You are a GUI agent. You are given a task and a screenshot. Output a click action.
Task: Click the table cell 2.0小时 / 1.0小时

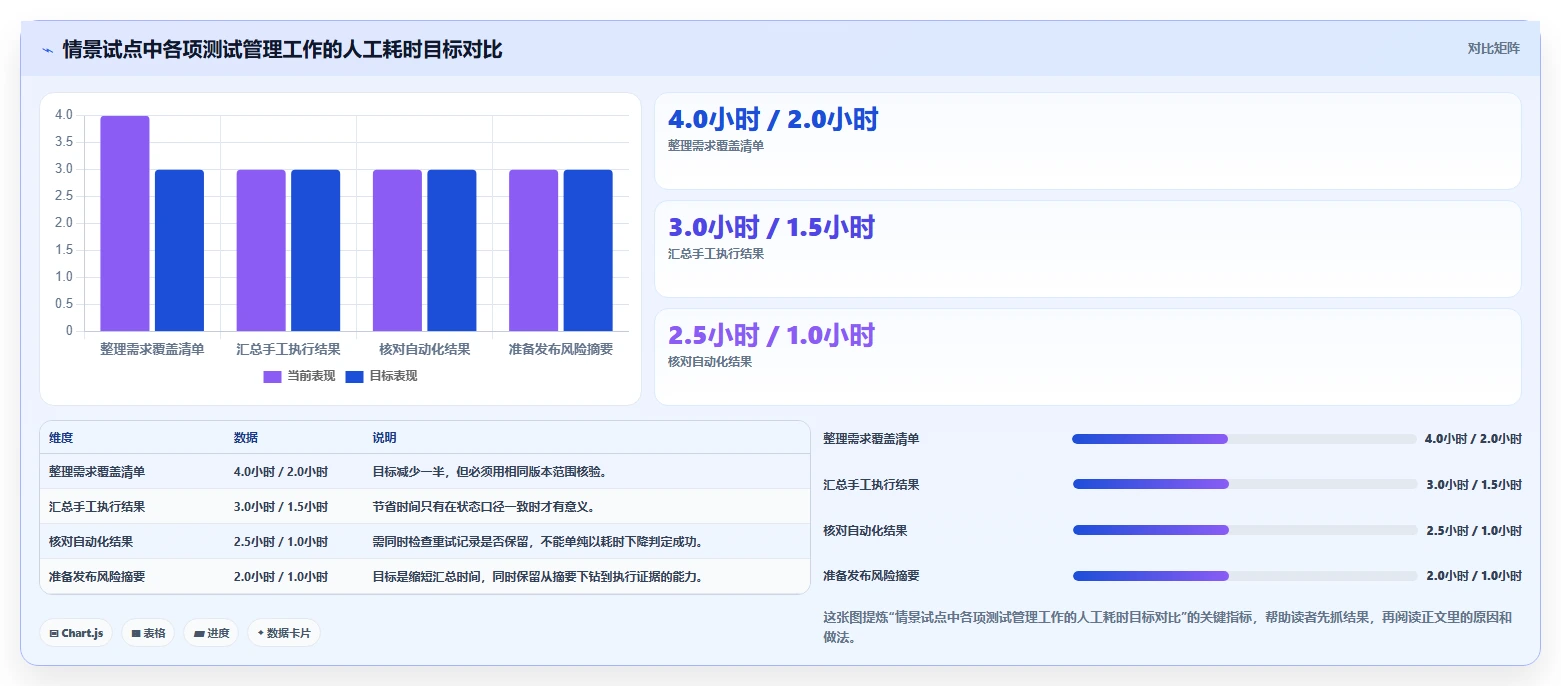click(x=281, y=577)
